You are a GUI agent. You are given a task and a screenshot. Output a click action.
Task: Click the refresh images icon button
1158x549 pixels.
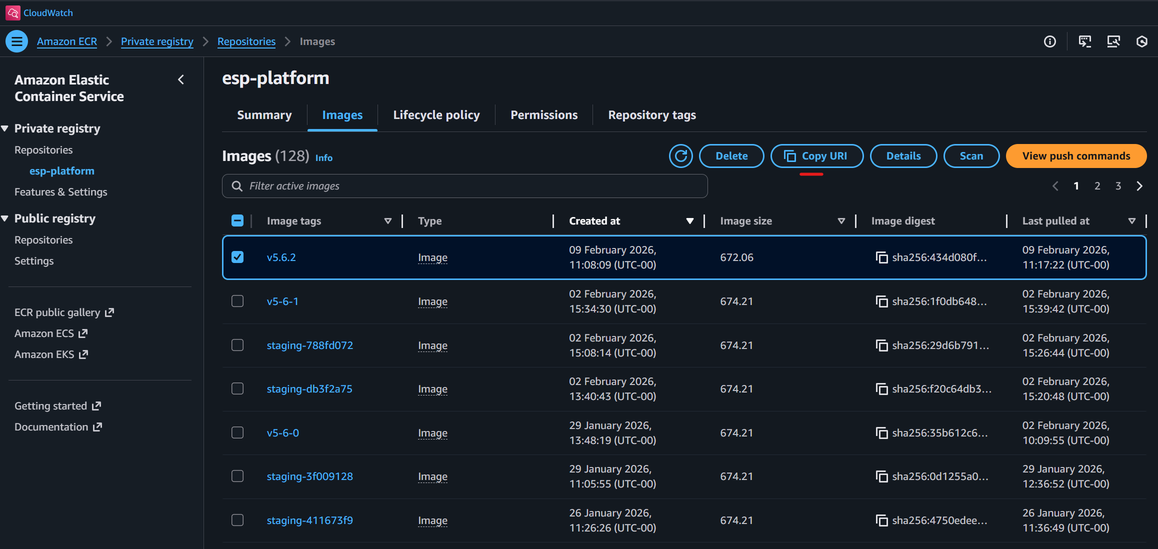click(x=681, y=156)
